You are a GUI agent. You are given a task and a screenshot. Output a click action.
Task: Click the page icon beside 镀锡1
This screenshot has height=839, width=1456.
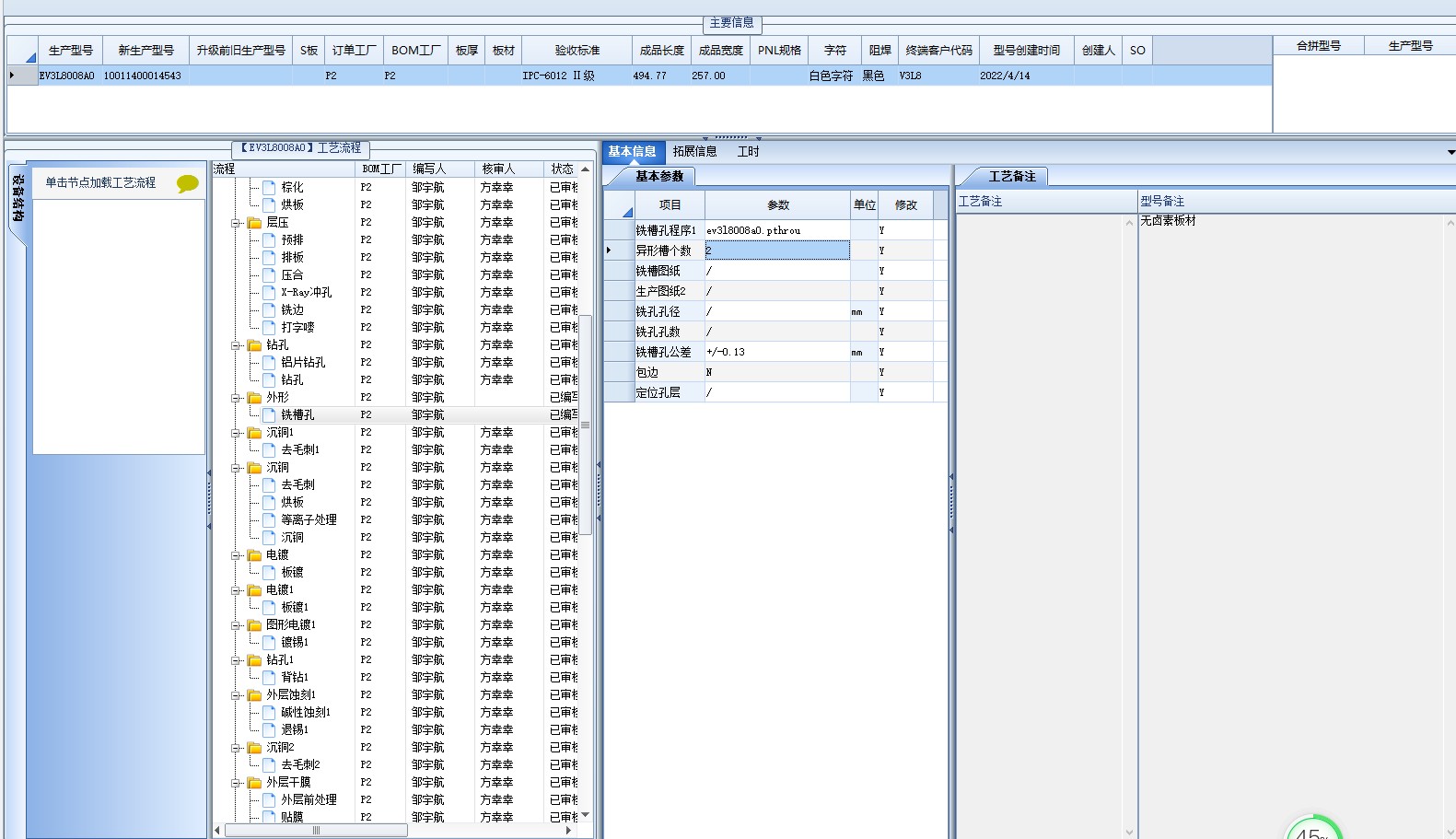(269, 643)
